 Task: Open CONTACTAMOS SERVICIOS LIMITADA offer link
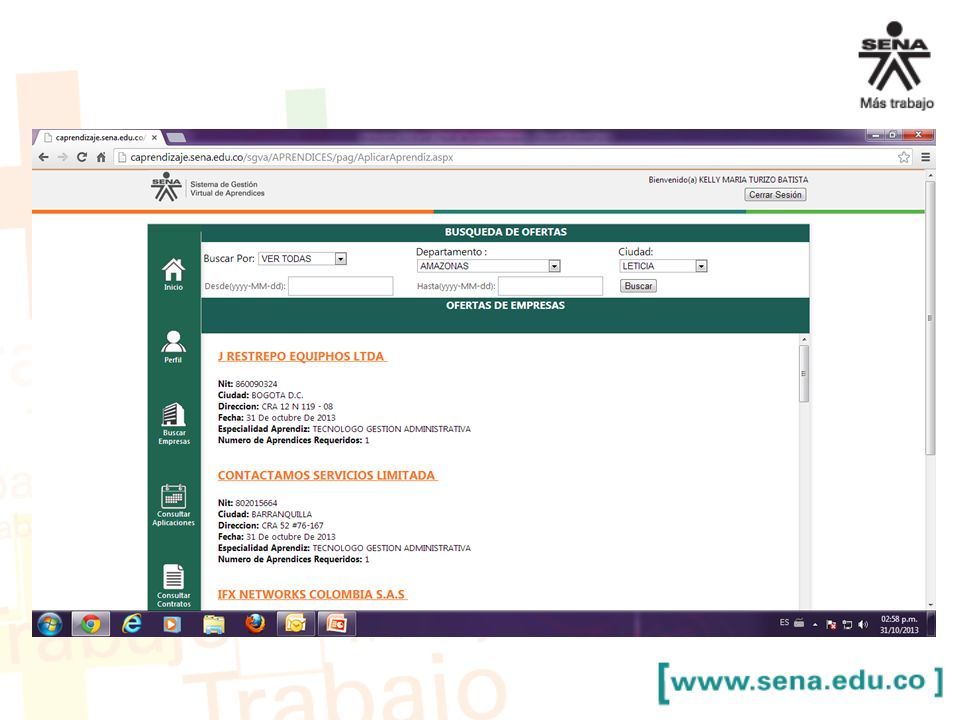point(327,475)
